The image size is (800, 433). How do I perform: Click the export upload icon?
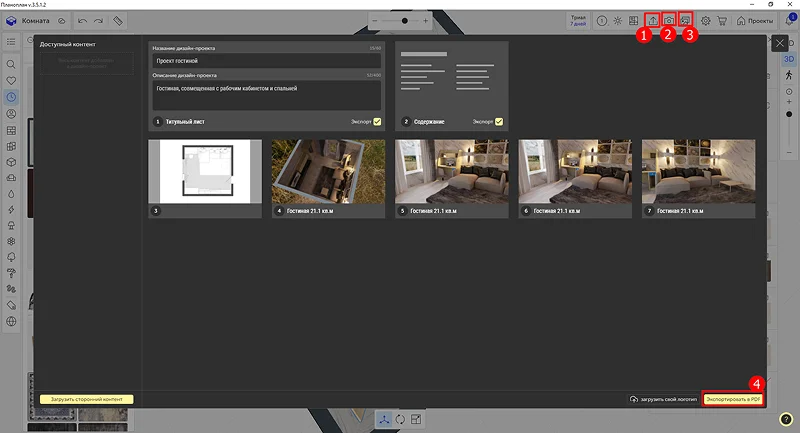pyautogui.click(x=653, y=20)
